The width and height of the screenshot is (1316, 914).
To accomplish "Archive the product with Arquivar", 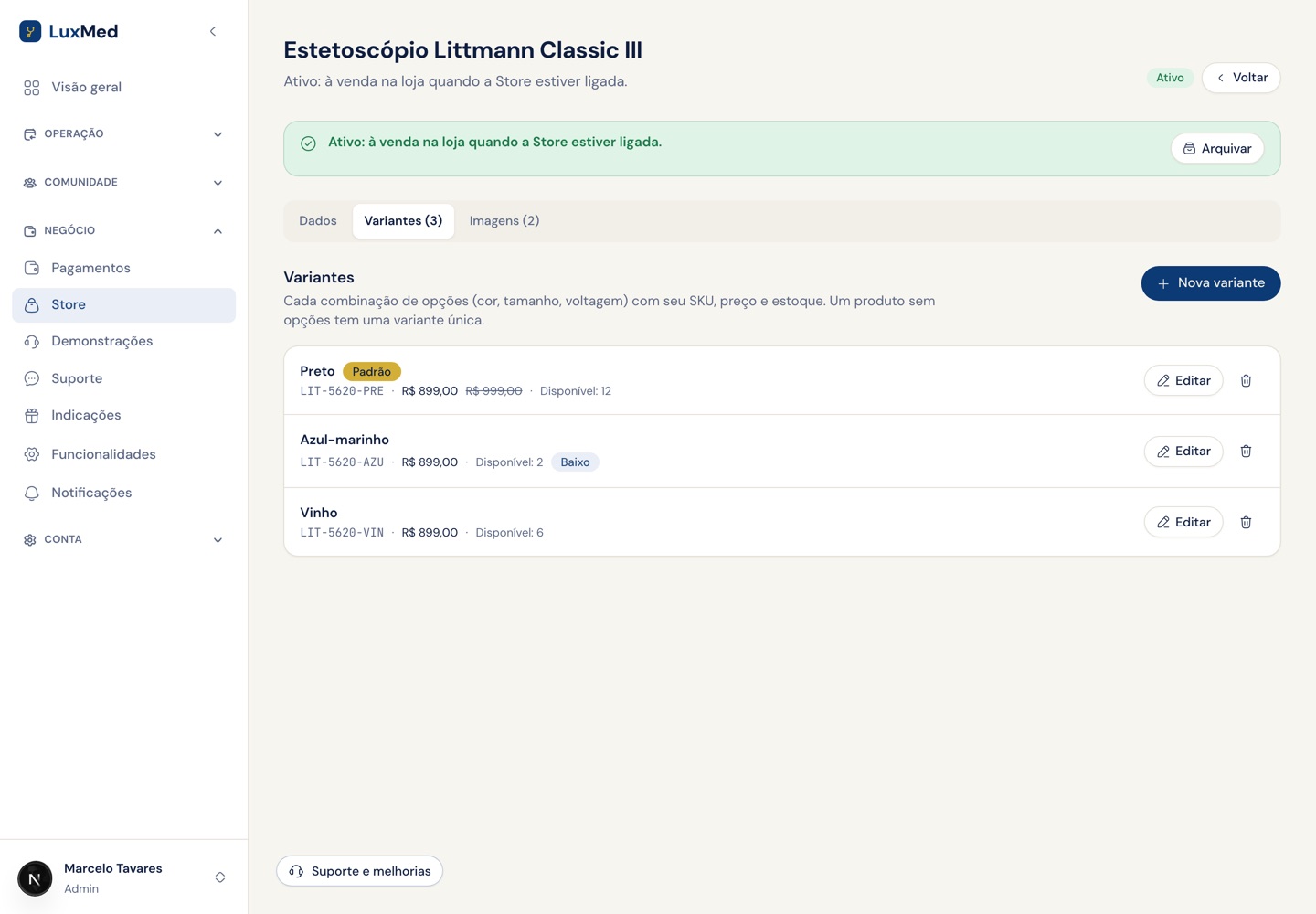I will click(1217, 149).
